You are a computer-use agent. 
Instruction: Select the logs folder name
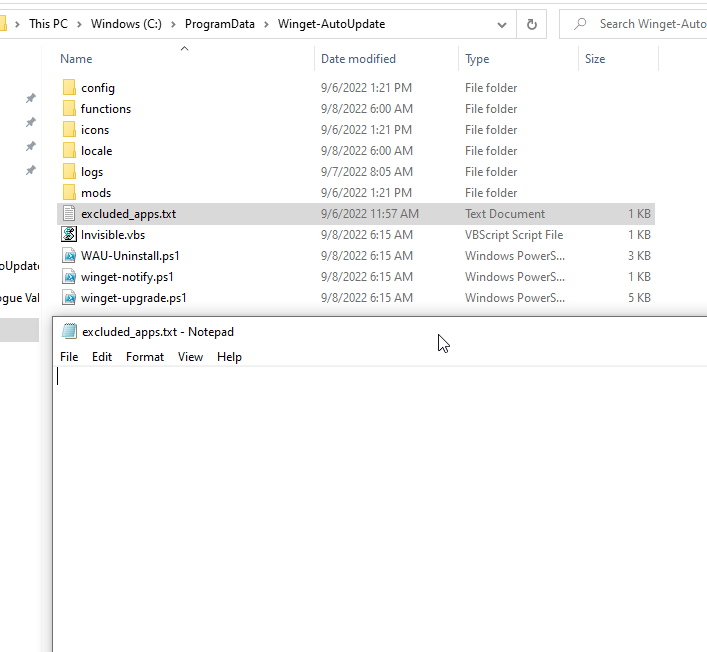tap(92, 172)
